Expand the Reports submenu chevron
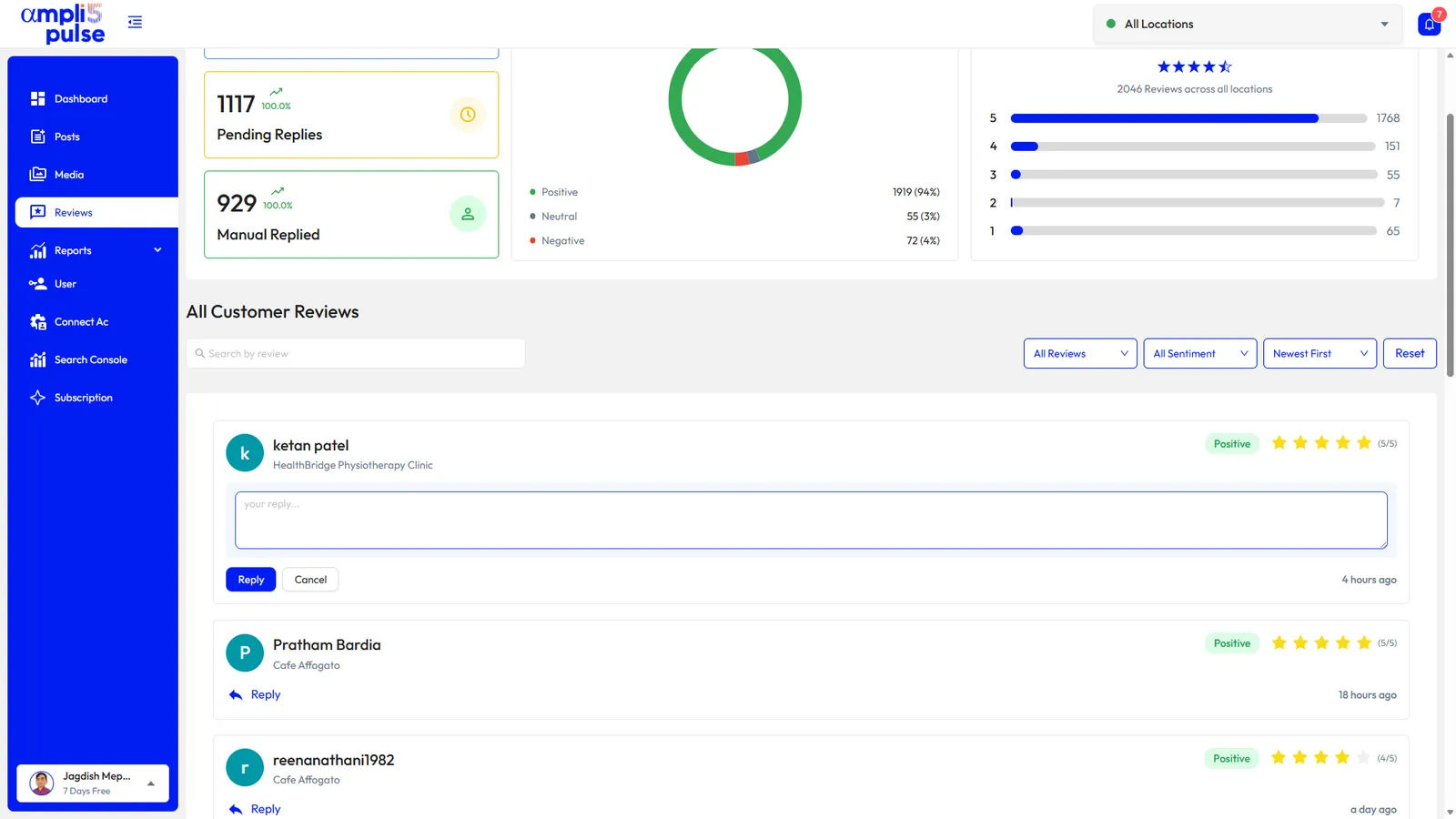This screenshot has height=819, width=1456. (157, 250)
